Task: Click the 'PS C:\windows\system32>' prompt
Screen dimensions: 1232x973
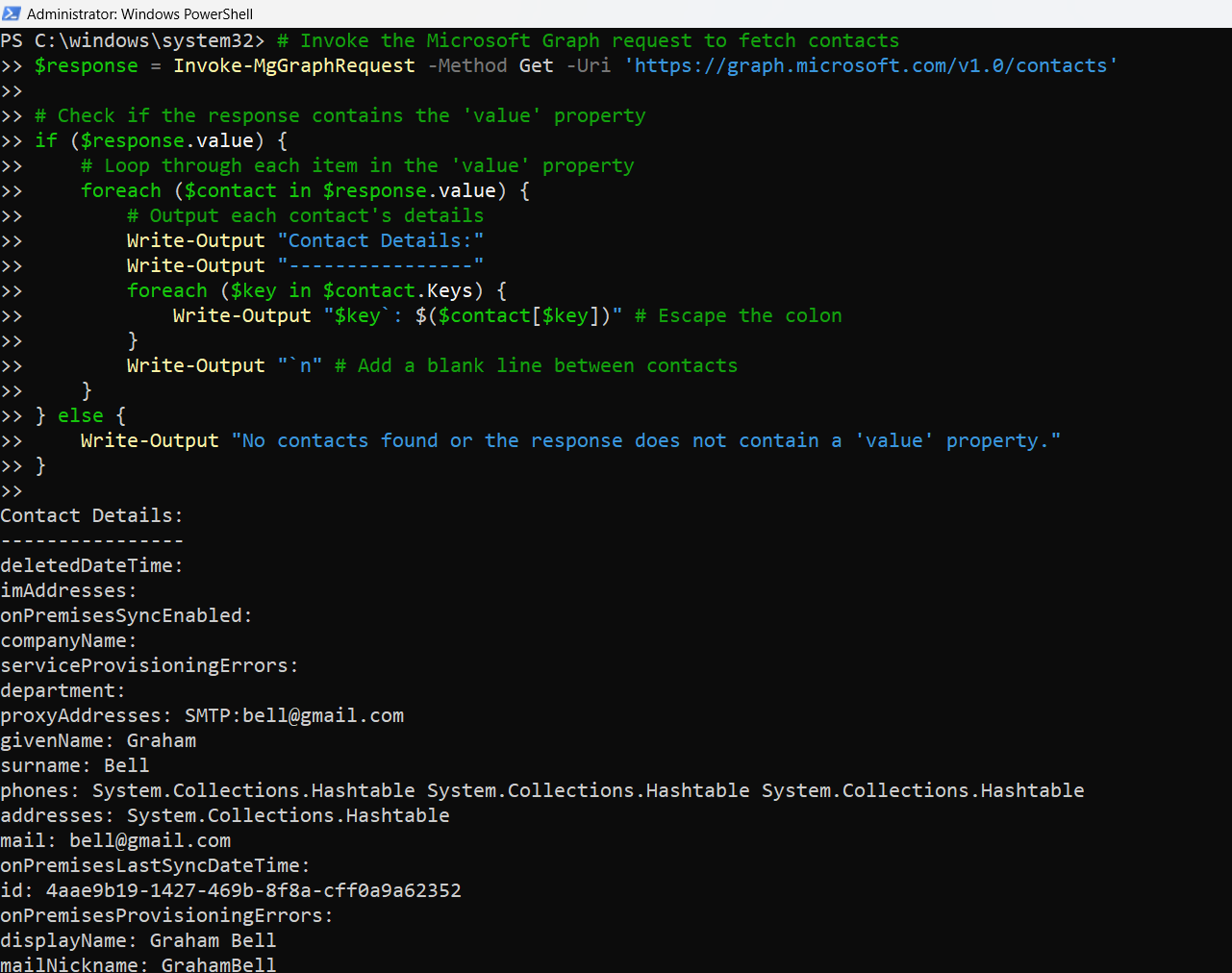Action: tap(133, 40)
